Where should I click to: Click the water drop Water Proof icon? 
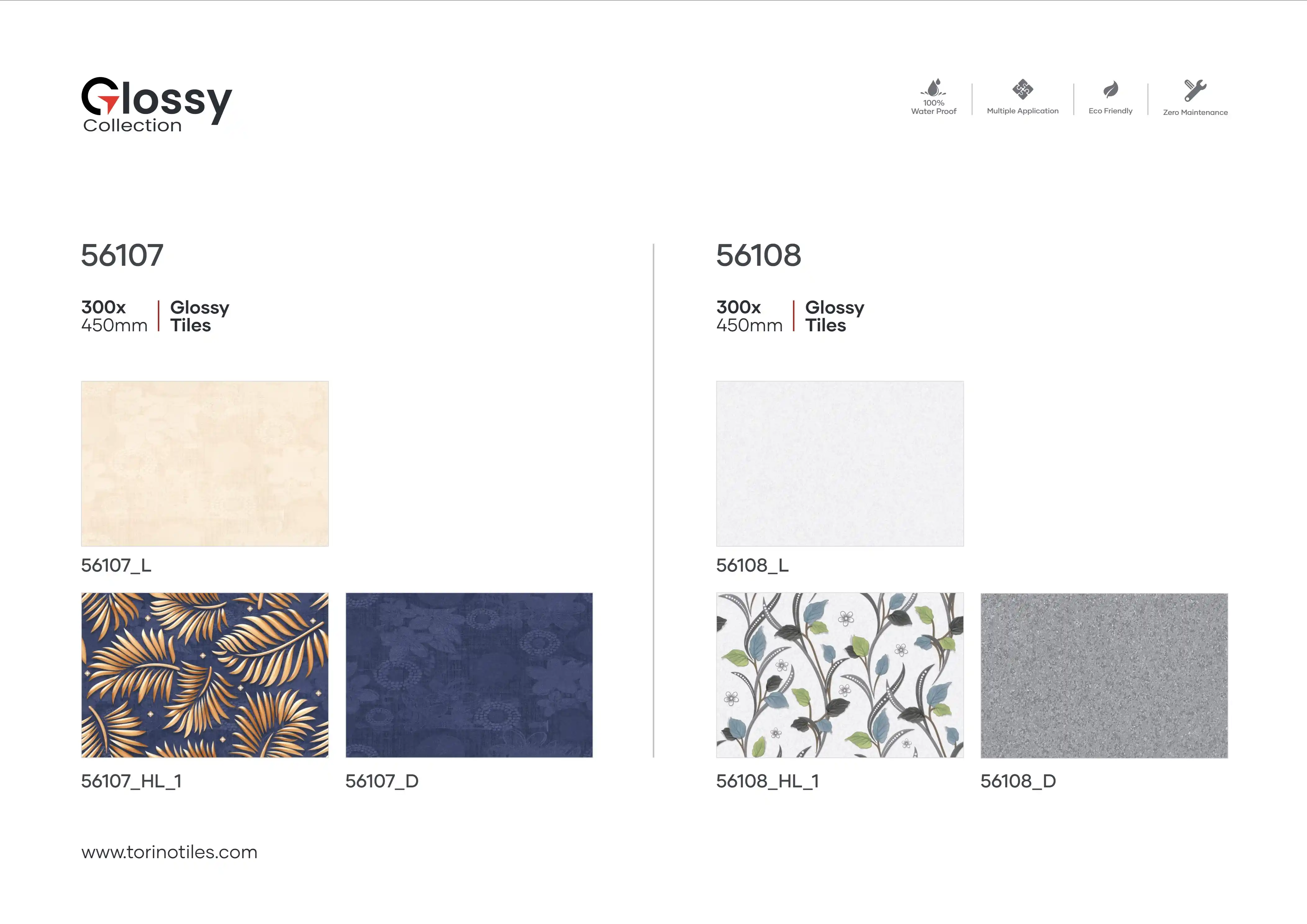(x=933, y=88)
